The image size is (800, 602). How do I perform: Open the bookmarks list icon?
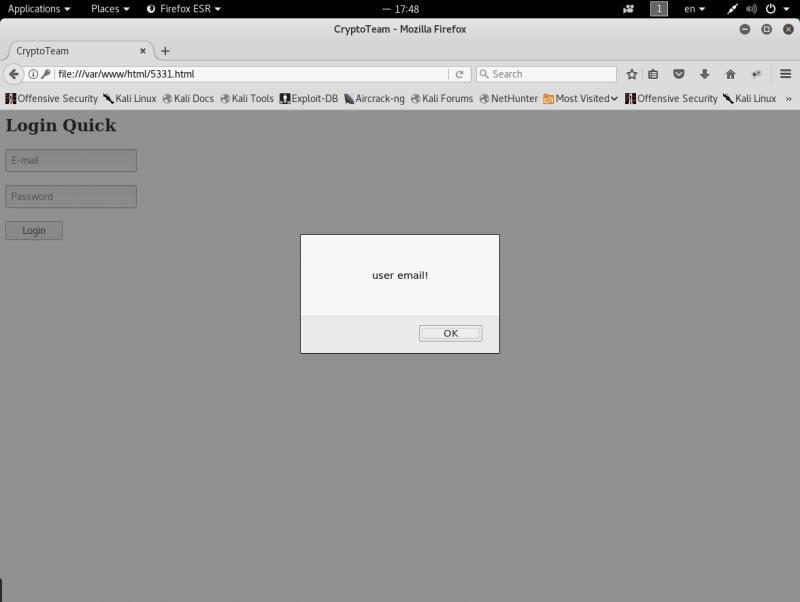pyautogui.click(x=653, y=74)
